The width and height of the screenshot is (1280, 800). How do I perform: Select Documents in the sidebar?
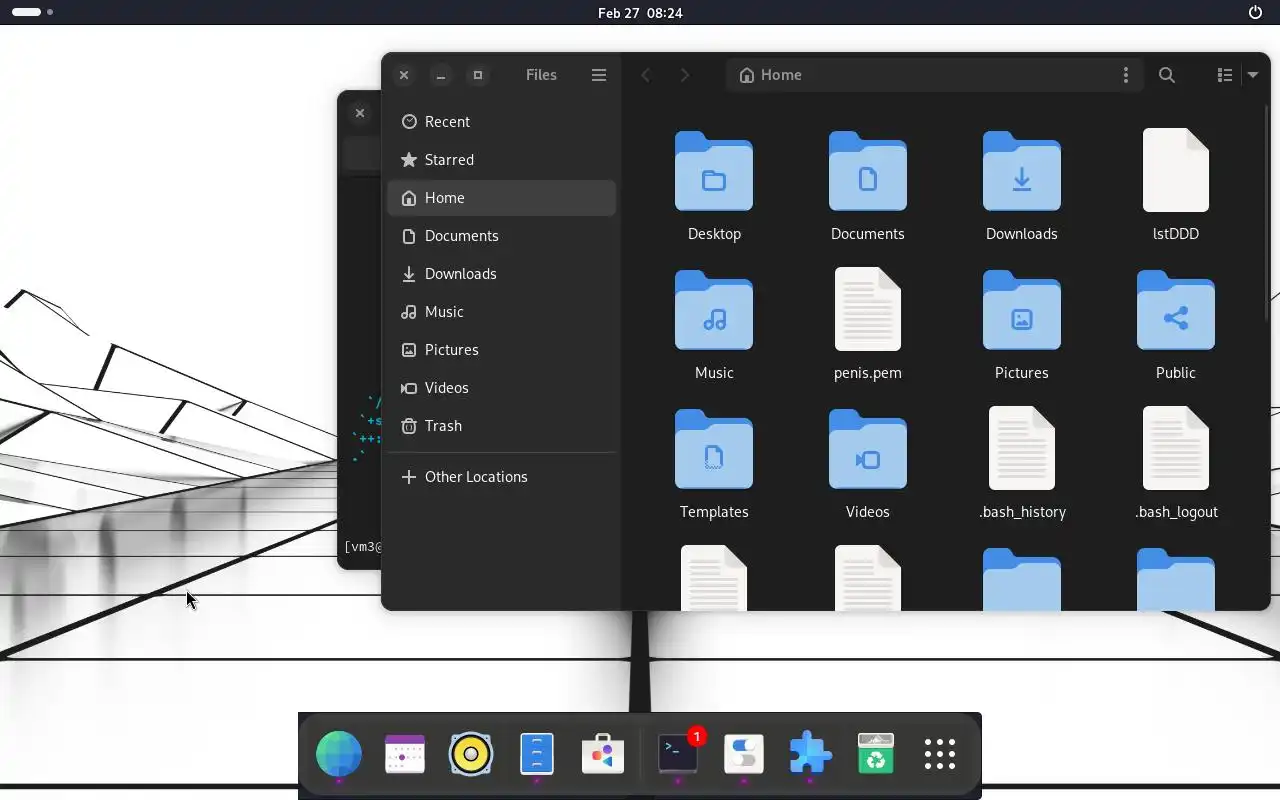[x=501, y=236]
